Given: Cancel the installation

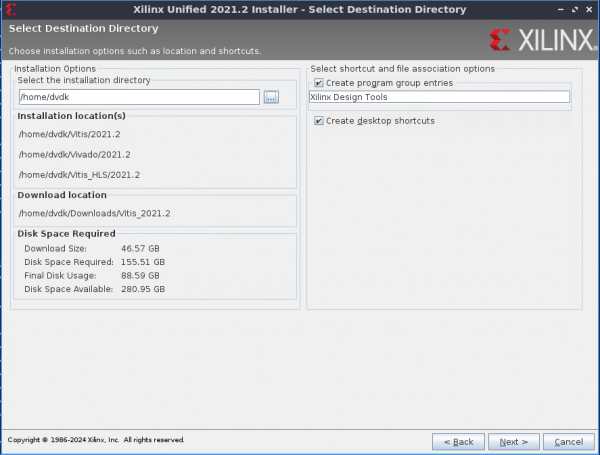Looking at the screenshot, I should (567, 441).
